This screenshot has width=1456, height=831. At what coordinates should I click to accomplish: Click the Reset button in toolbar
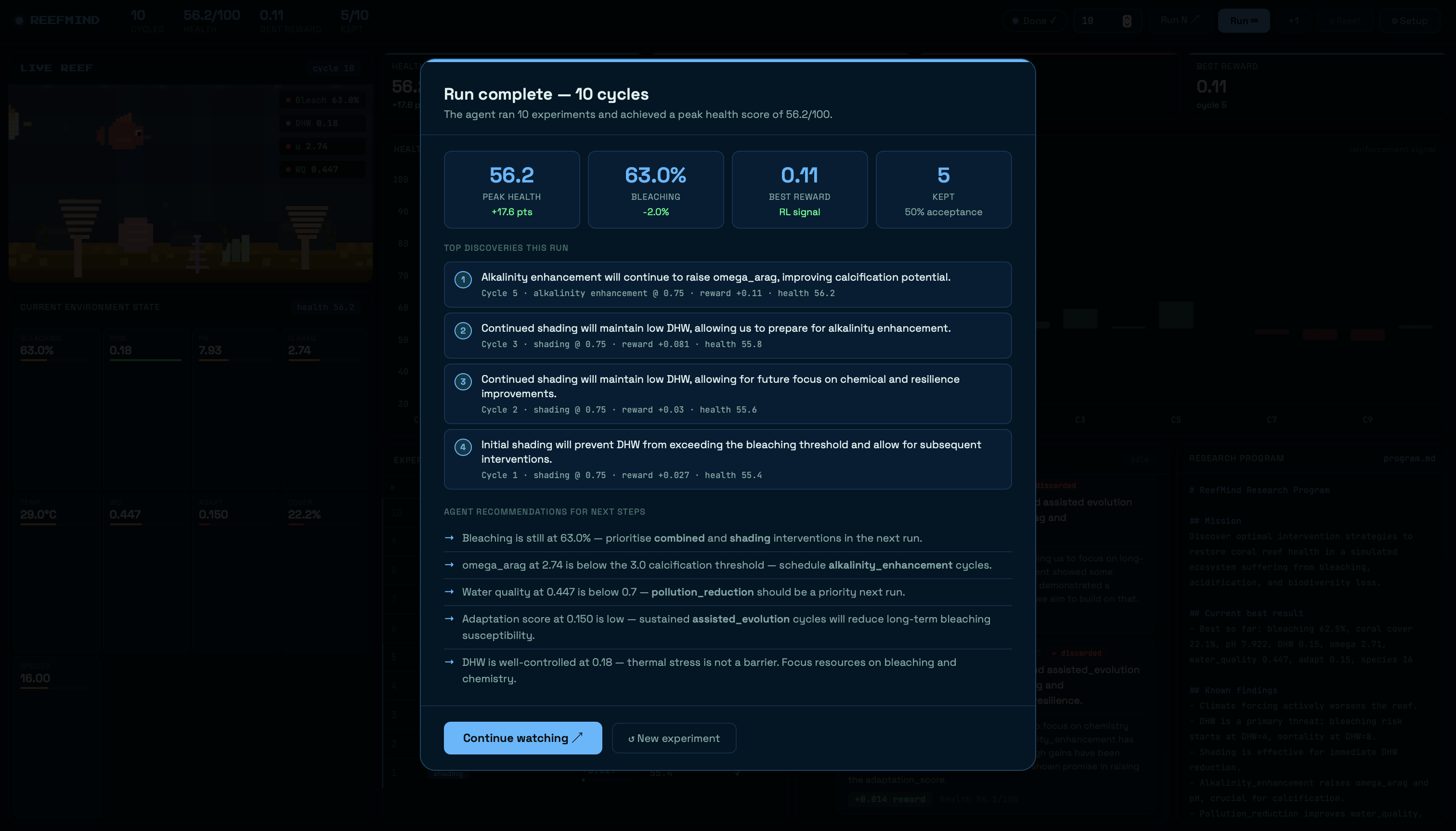point(1344,21)
